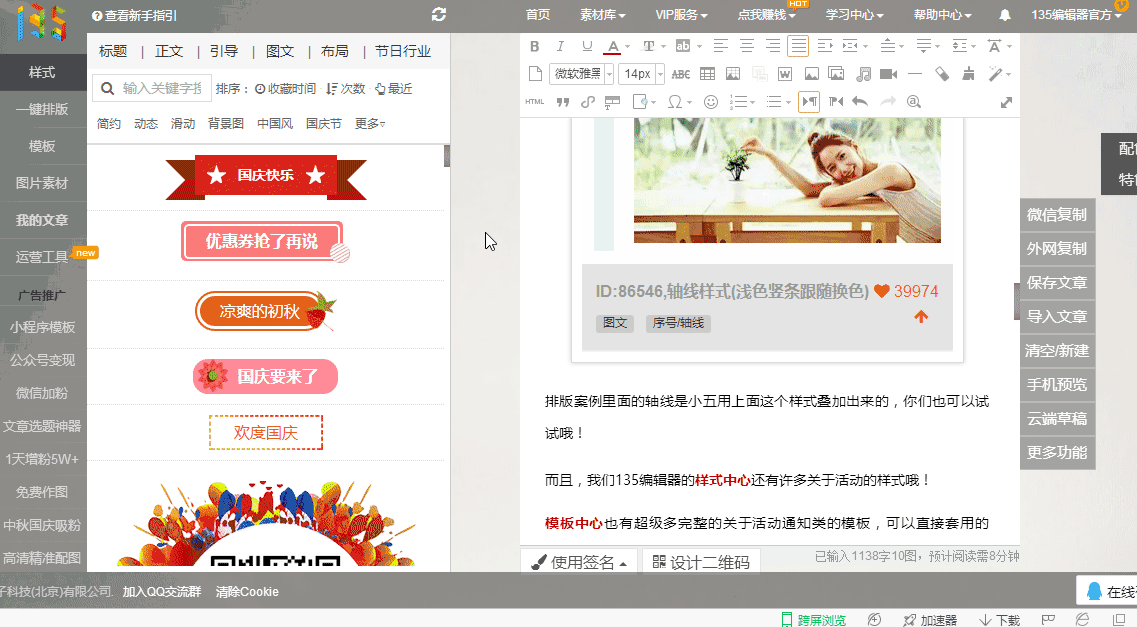Click the 保存文章 button

[1057, 283]
